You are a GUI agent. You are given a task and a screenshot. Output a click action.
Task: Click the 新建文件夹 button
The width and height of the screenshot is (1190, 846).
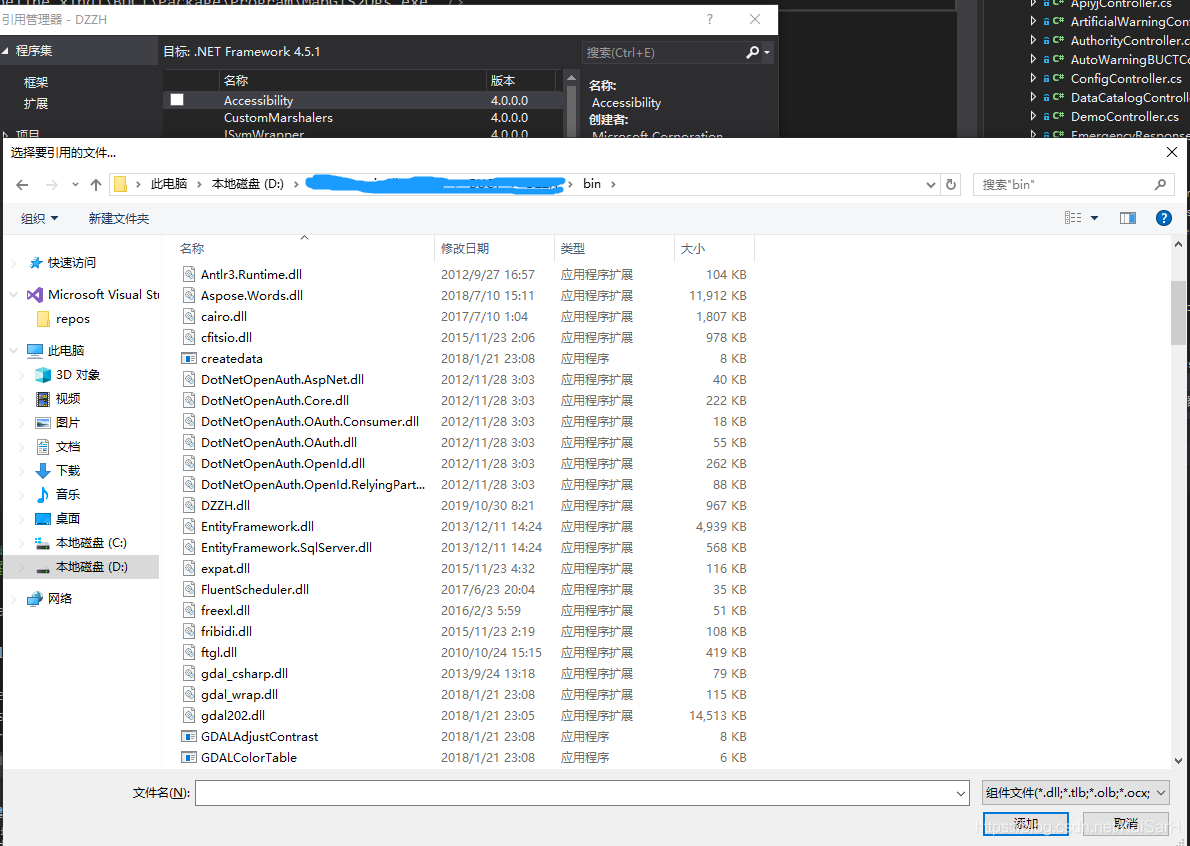coord(119,219)
